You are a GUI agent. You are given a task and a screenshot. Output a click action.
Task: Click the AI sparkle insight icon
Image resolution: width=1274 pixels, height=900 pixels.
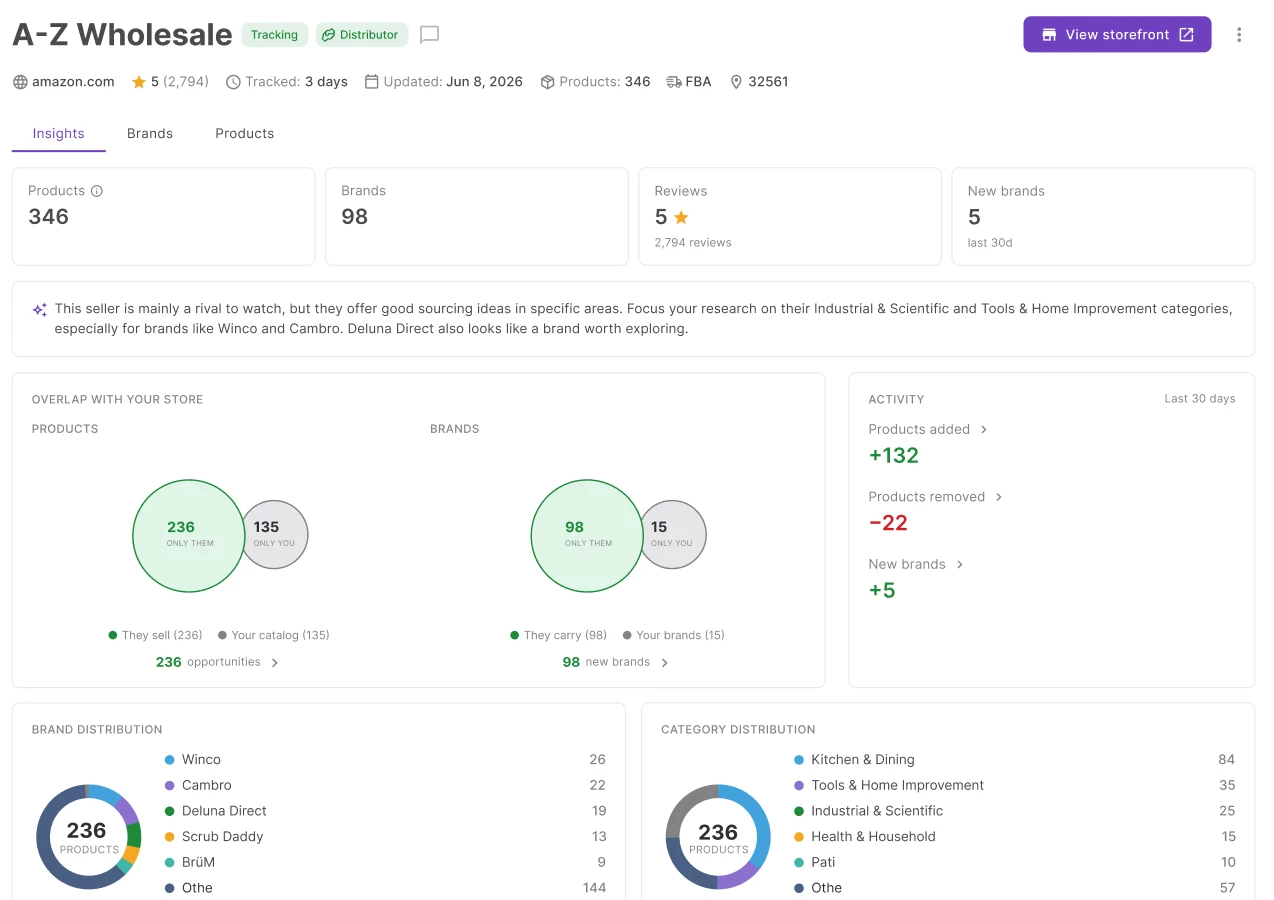[40, 310]
